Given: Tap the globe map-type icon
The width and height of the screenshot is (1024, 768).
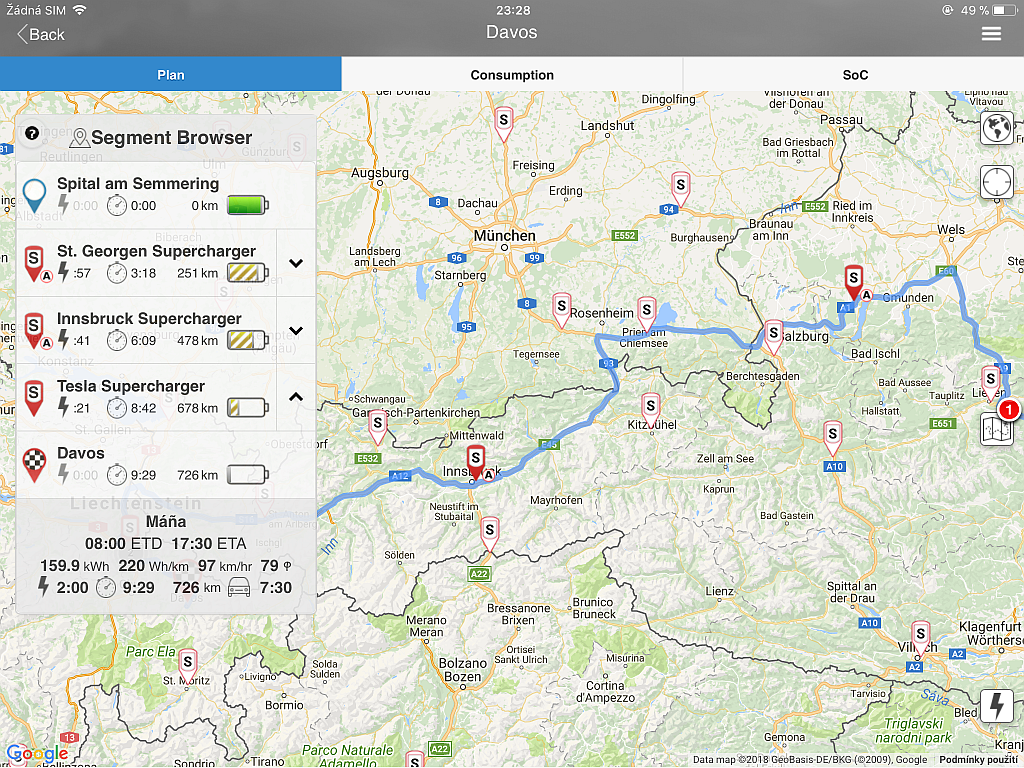Looking at the screenshot, I should [x=997, y=128].
